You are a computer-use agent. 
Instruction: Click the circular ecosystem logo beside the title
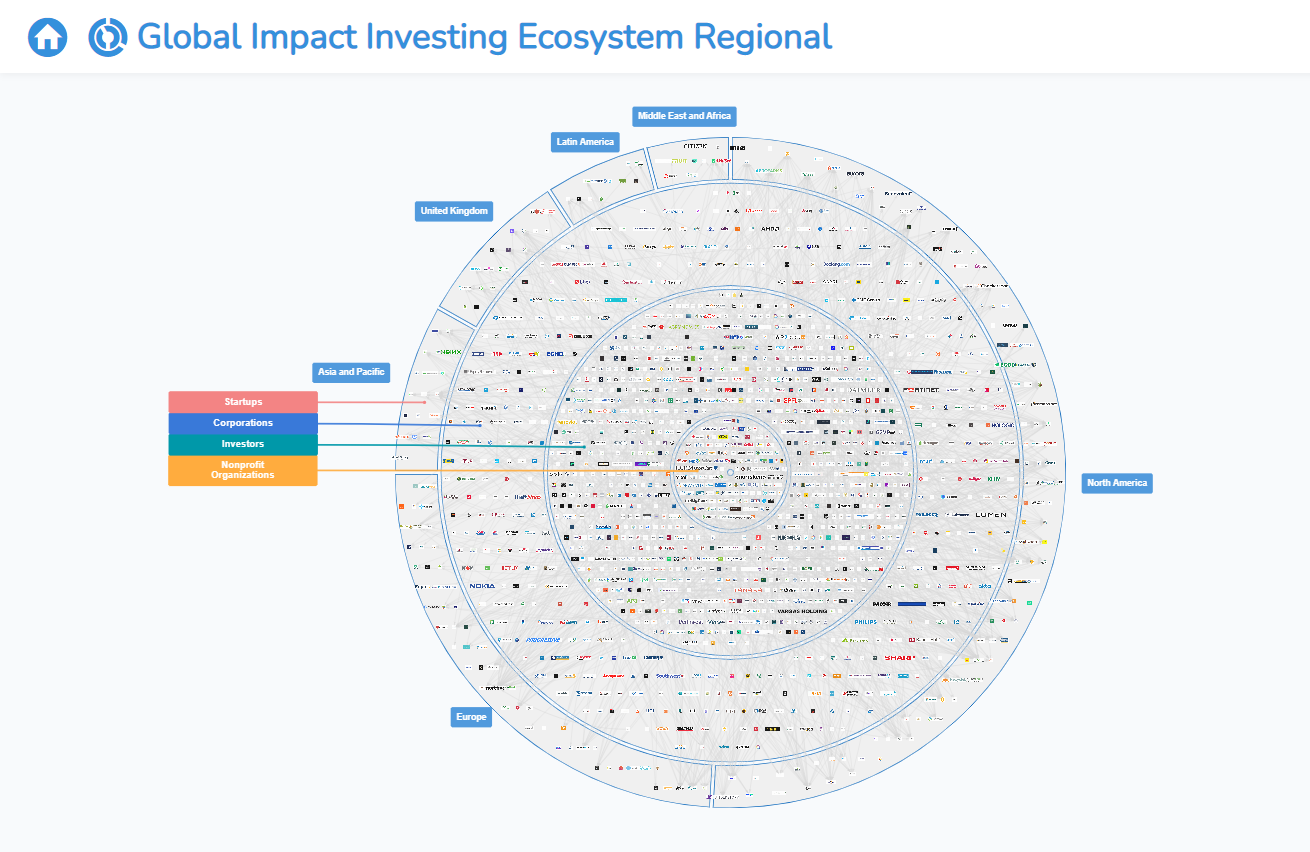(107, 37)
